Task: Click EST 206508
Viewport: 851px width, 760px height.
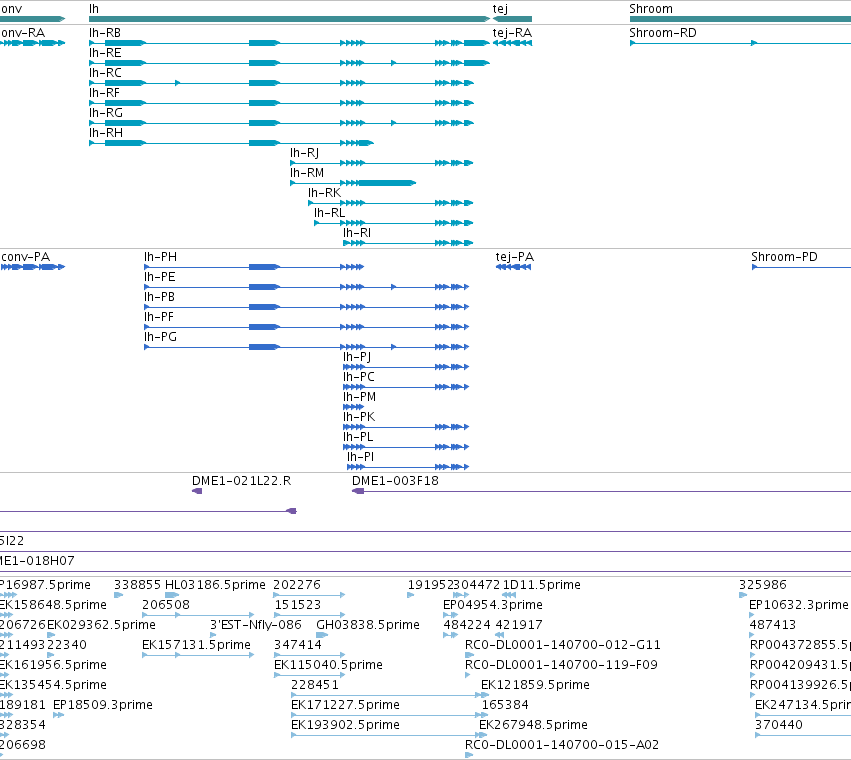Action: click(166, 605)
